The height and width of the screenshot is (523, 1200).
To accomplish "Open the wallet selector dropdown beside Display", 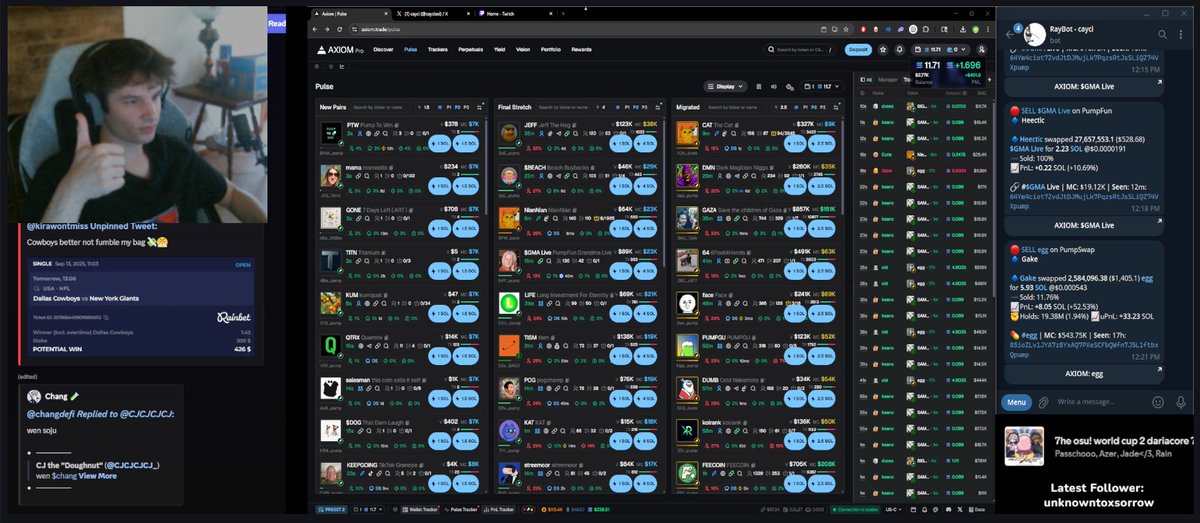I will (822, 87).
